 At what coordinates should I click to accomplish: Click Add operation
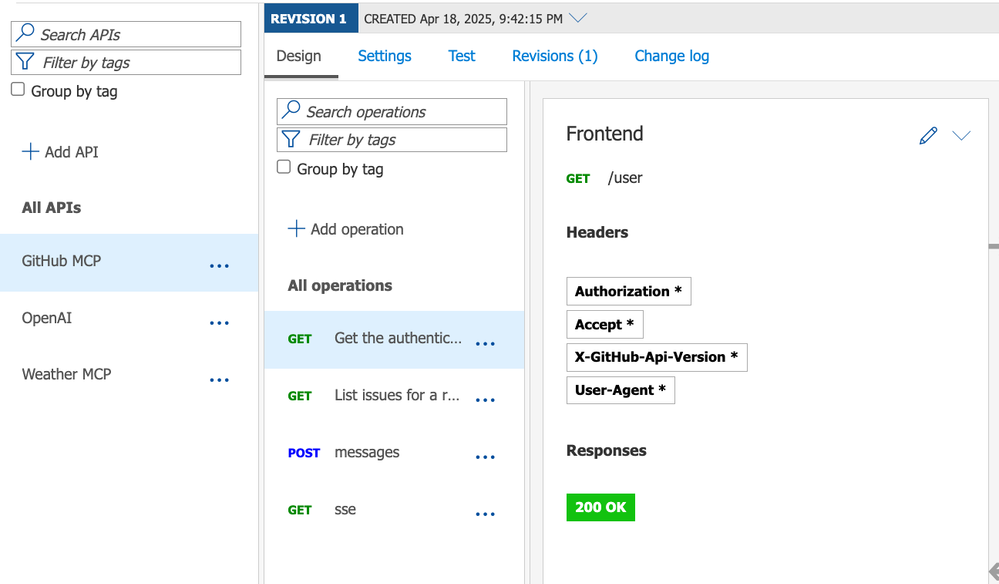pyautogui.click(x=346, y=229)
